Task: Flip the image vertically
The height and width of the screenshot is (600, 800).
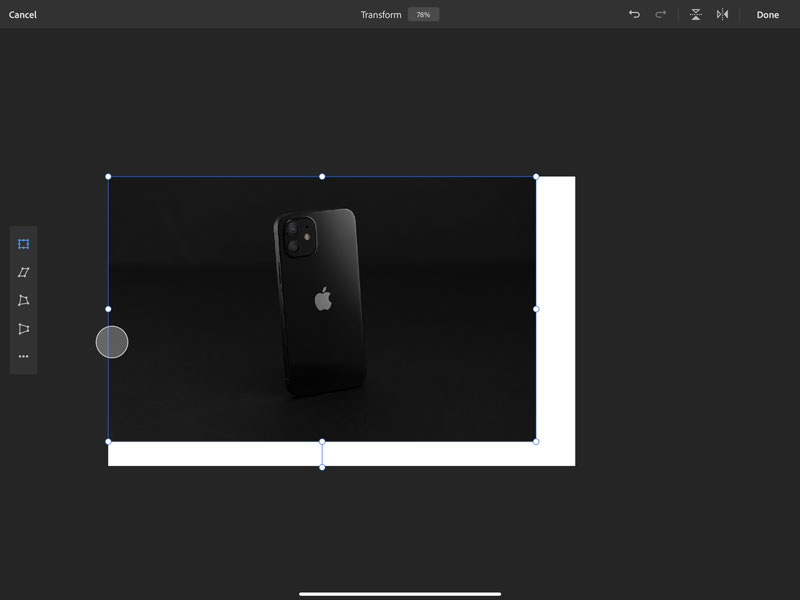Action: click(x=696, y=15)
